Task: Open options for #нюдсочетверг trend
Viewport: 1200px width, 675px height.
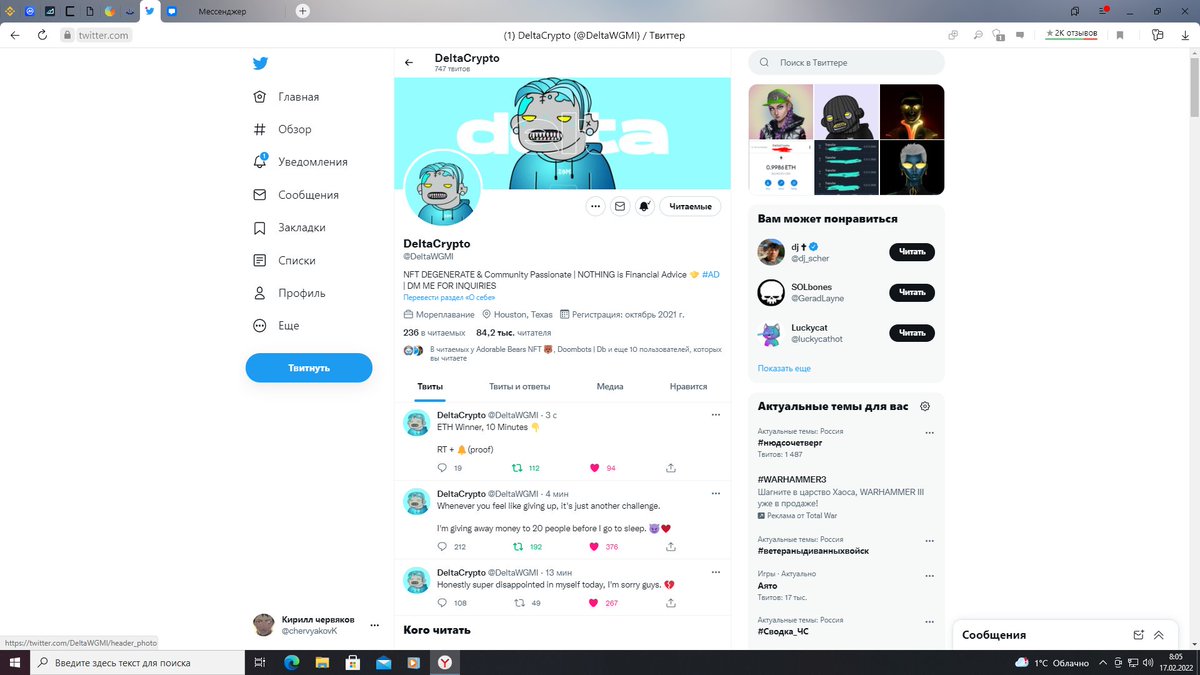Action: (929, 433)
